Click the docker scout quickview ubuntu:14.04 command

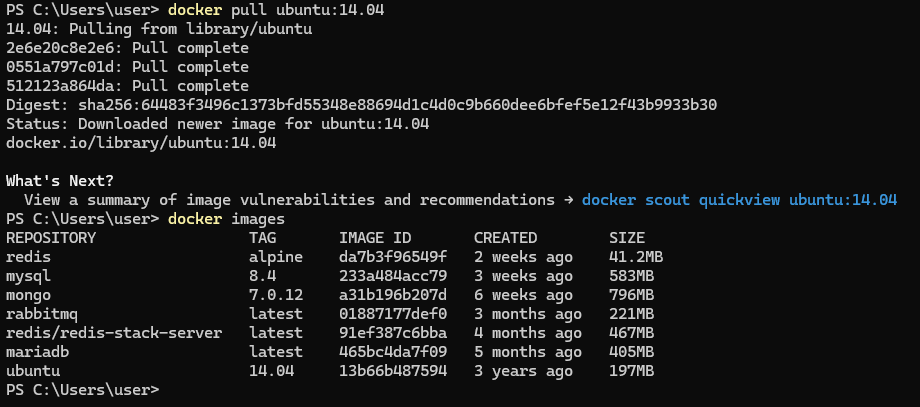(x=739, y=200)
